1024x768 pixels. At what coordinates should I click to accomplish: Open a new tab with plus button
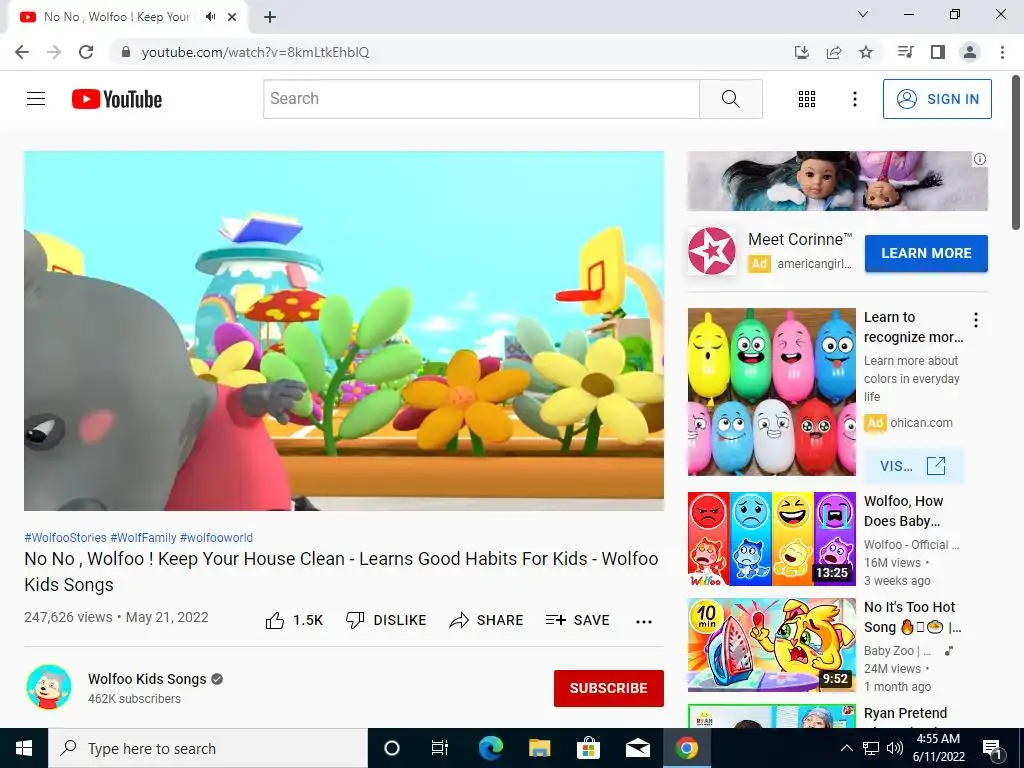pyautogui.click(x=270, y=17)
